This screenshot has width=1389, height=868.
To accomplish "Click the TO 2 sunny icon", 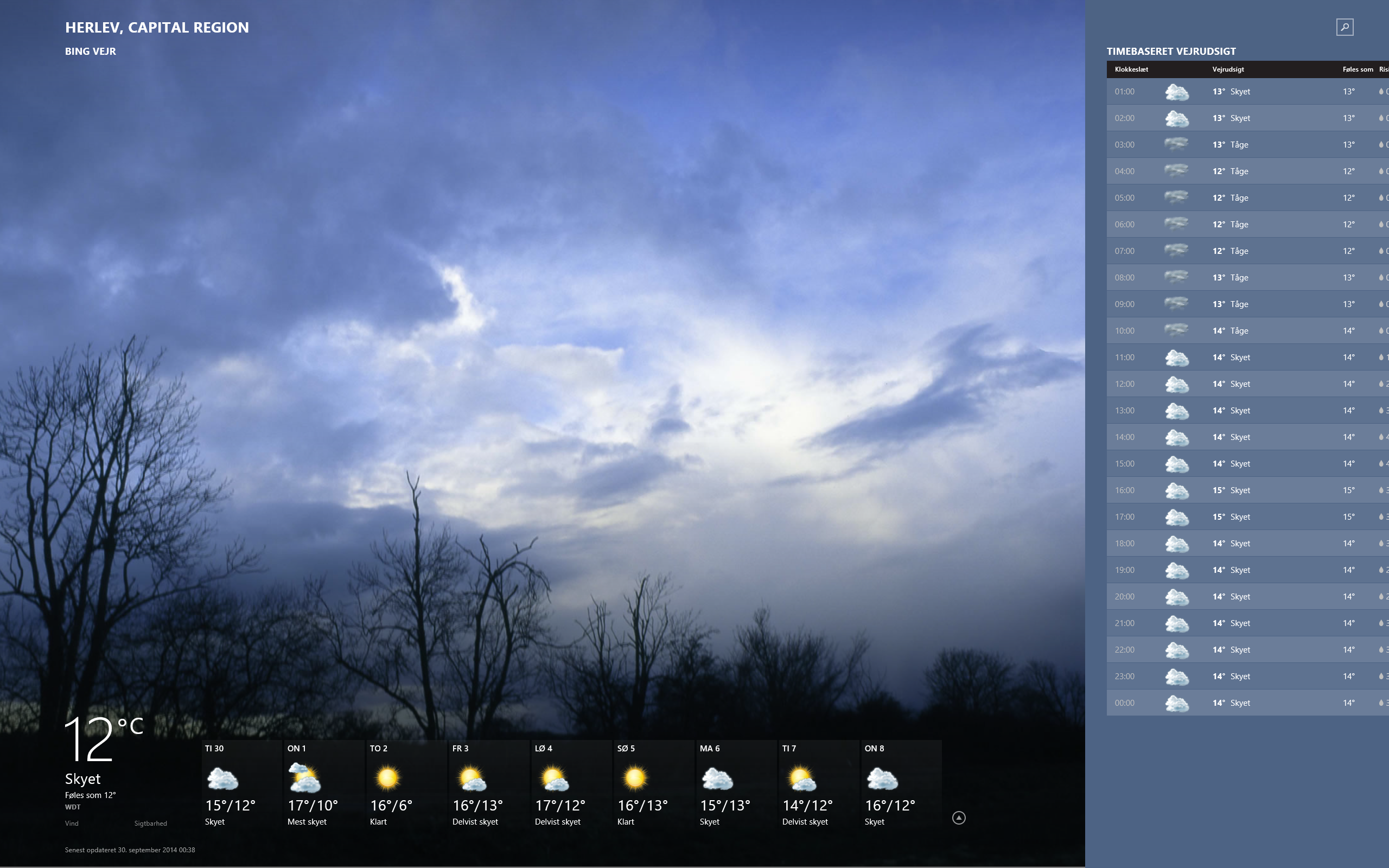I will (387, 778).
